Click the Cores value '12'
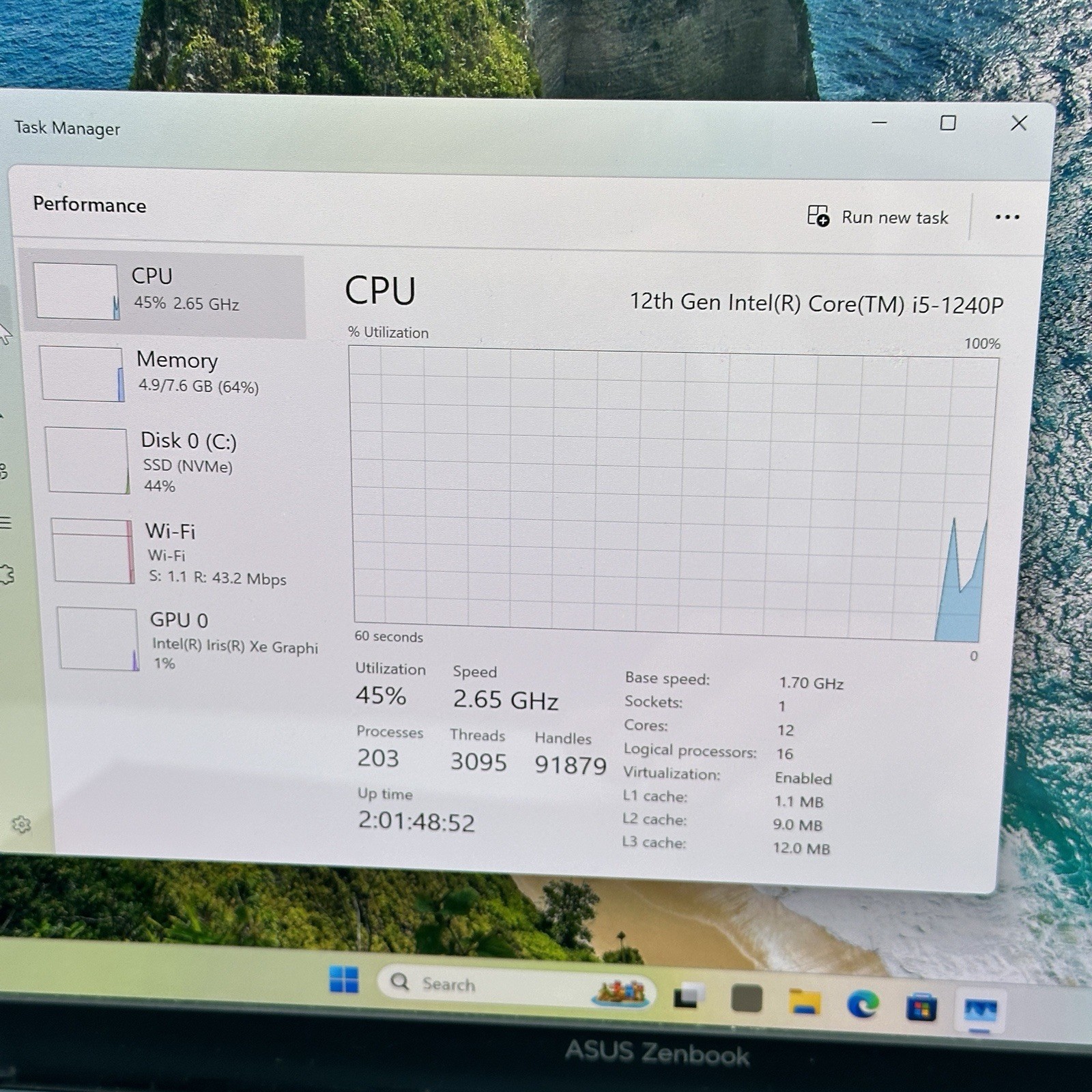The height and width of the screenshot is (1092, 1092). (x=786, y=730)
